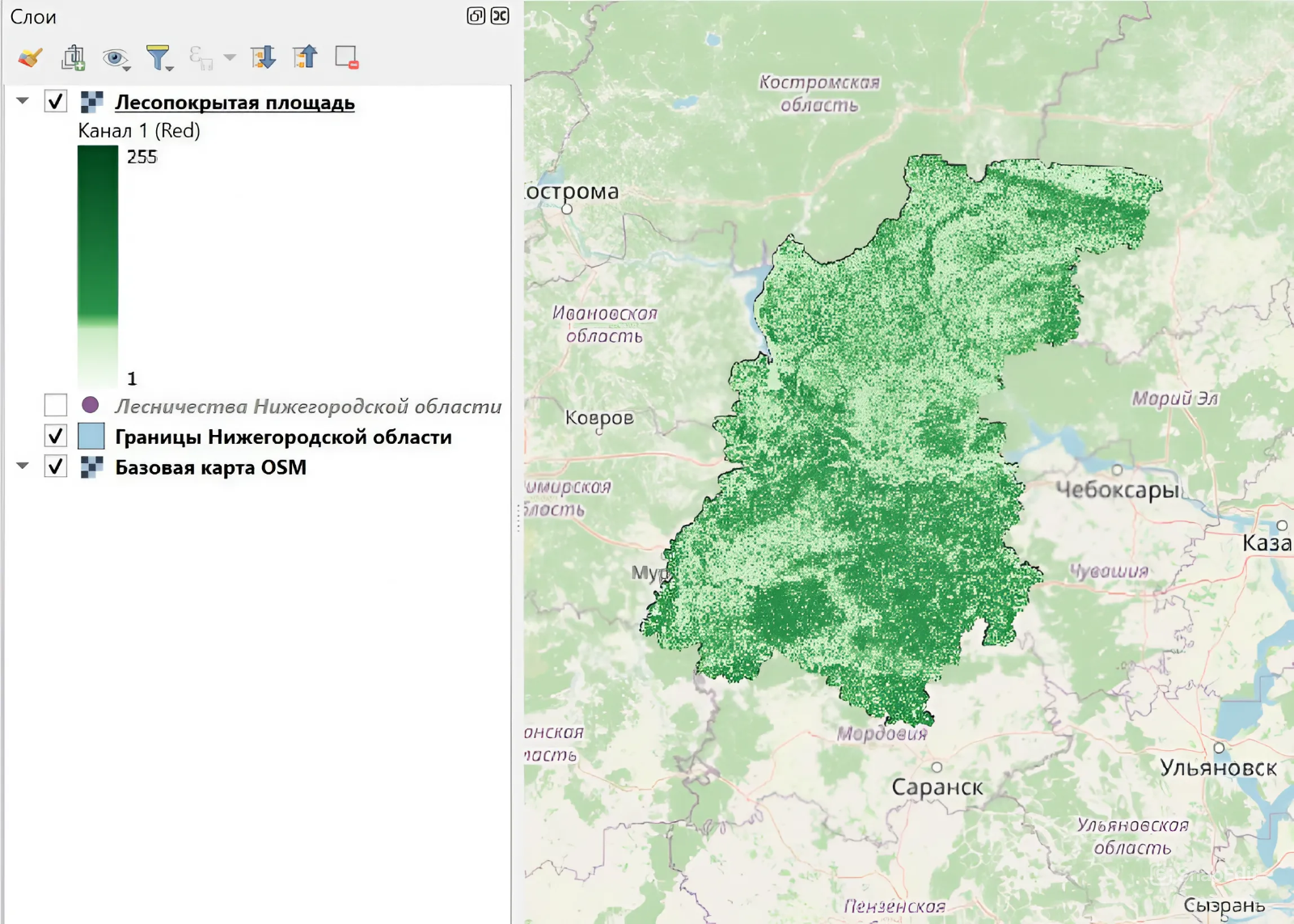Click the Add Group icon
The height and width of the screenshot is (924, 1294).
73,57
